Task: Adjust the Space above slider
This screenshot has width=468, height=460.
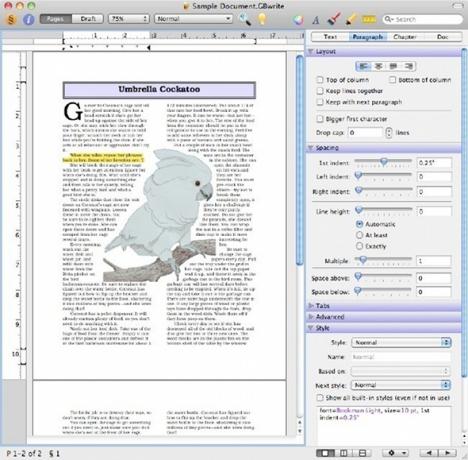Action: [x=383, y=277]
